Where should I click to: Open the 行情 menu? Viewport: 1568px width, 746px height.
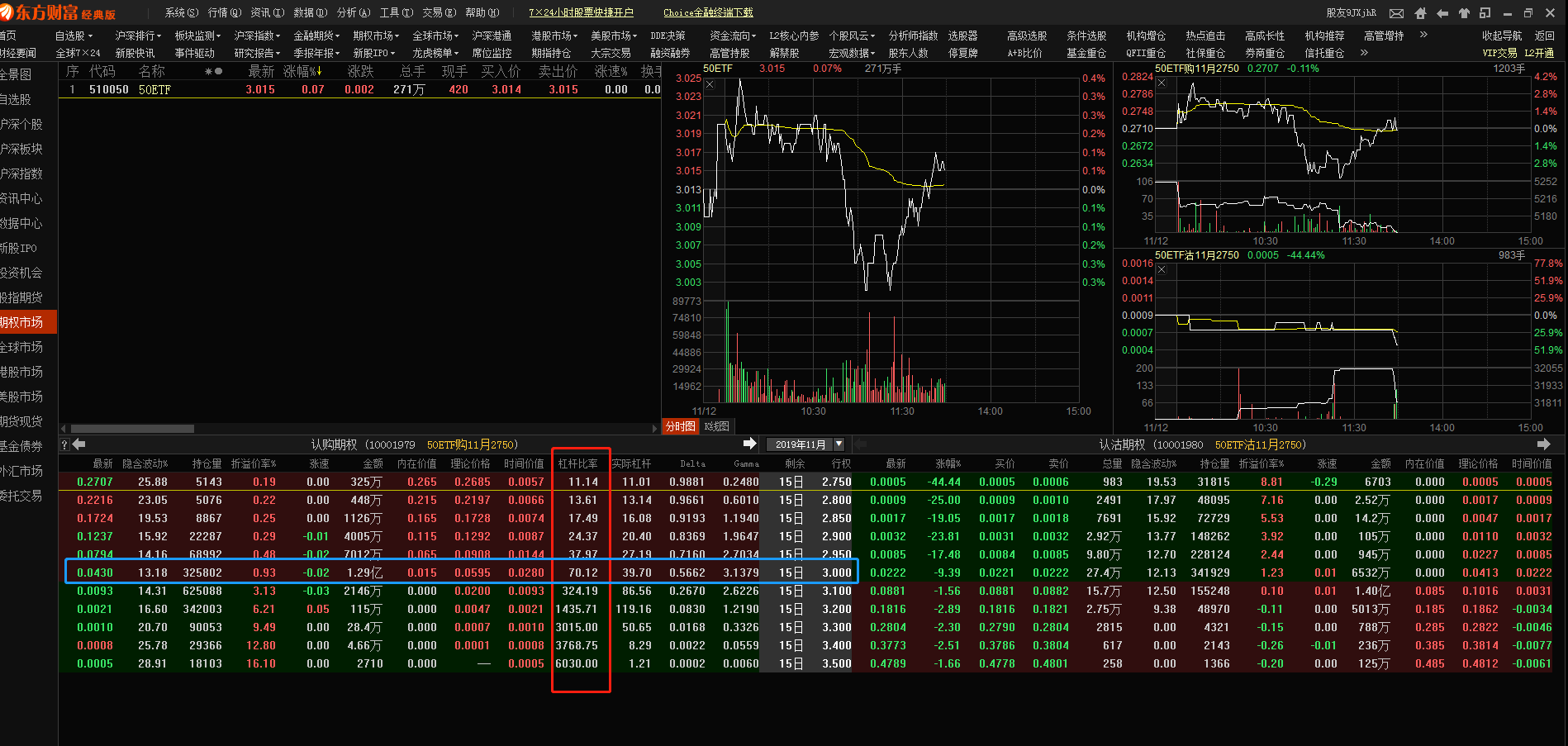pos(224,12)
